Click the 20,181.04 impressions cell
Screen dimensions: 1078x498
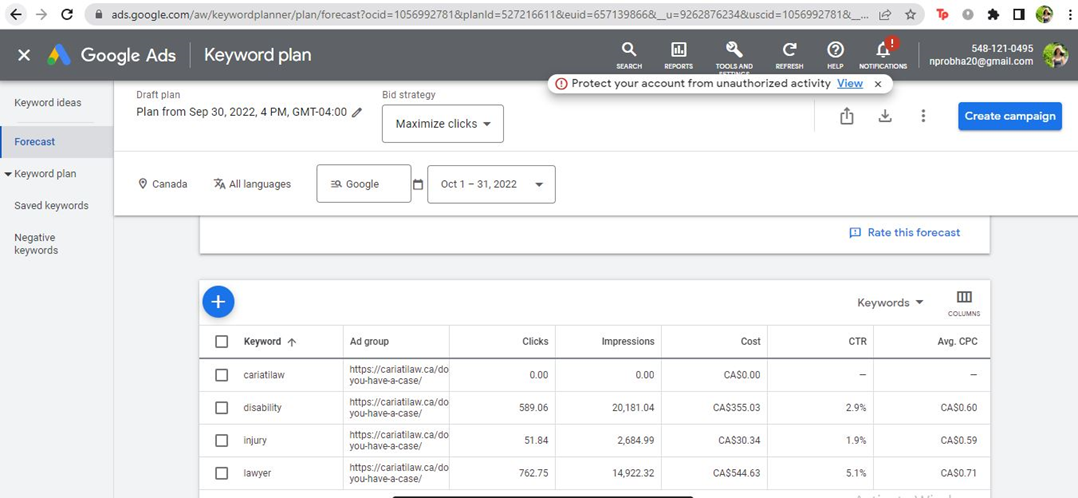click(x=633, y=408)
